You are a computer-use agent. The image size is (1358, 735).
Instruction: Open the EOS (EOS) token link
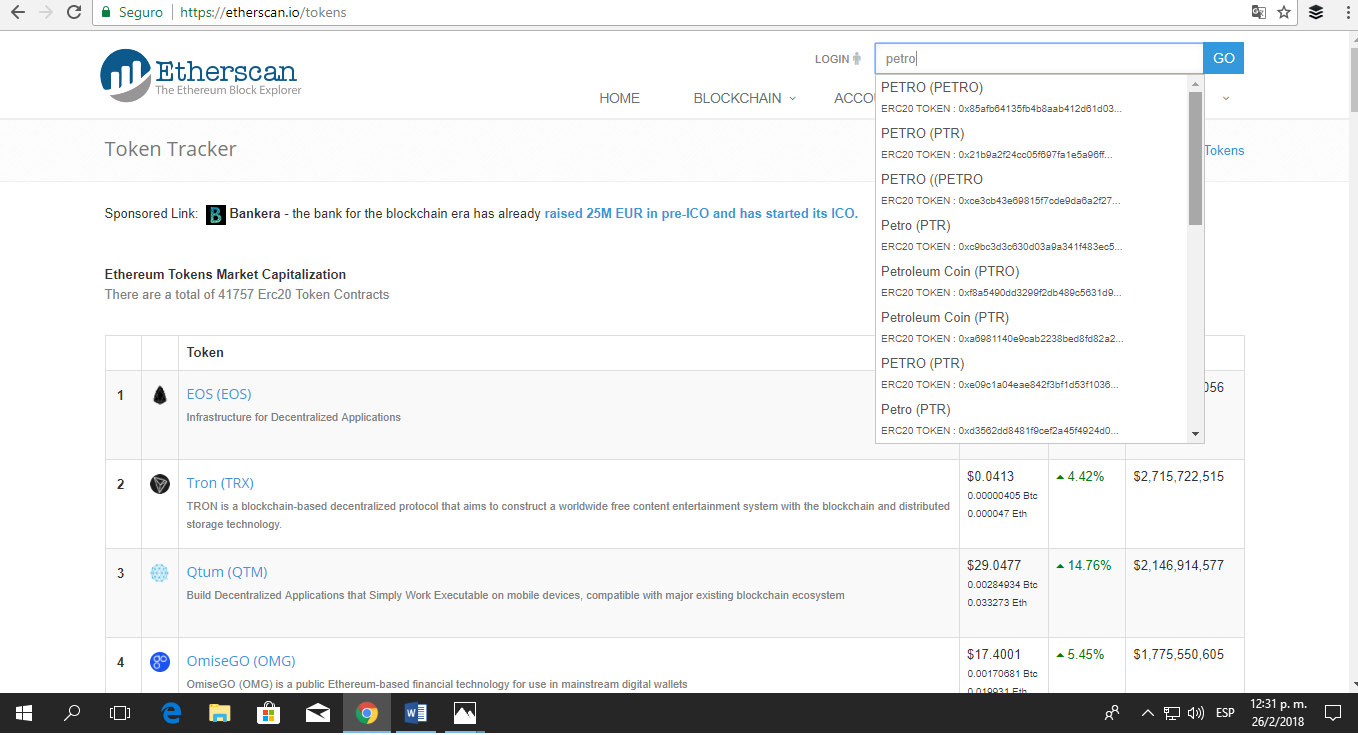coord(219,394)
